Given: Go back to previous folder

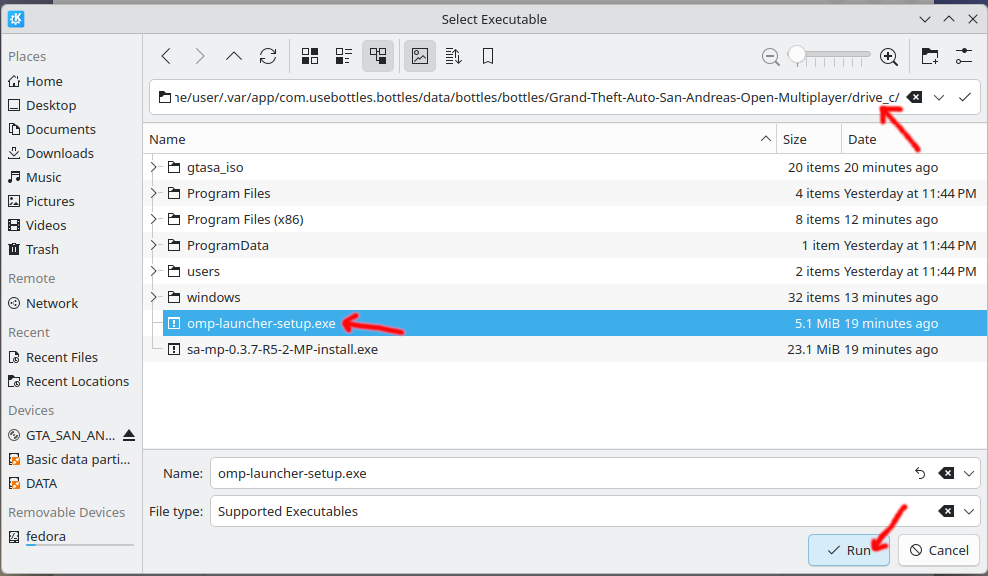Looking at the screenshot, I should click(x=166, y=57).
